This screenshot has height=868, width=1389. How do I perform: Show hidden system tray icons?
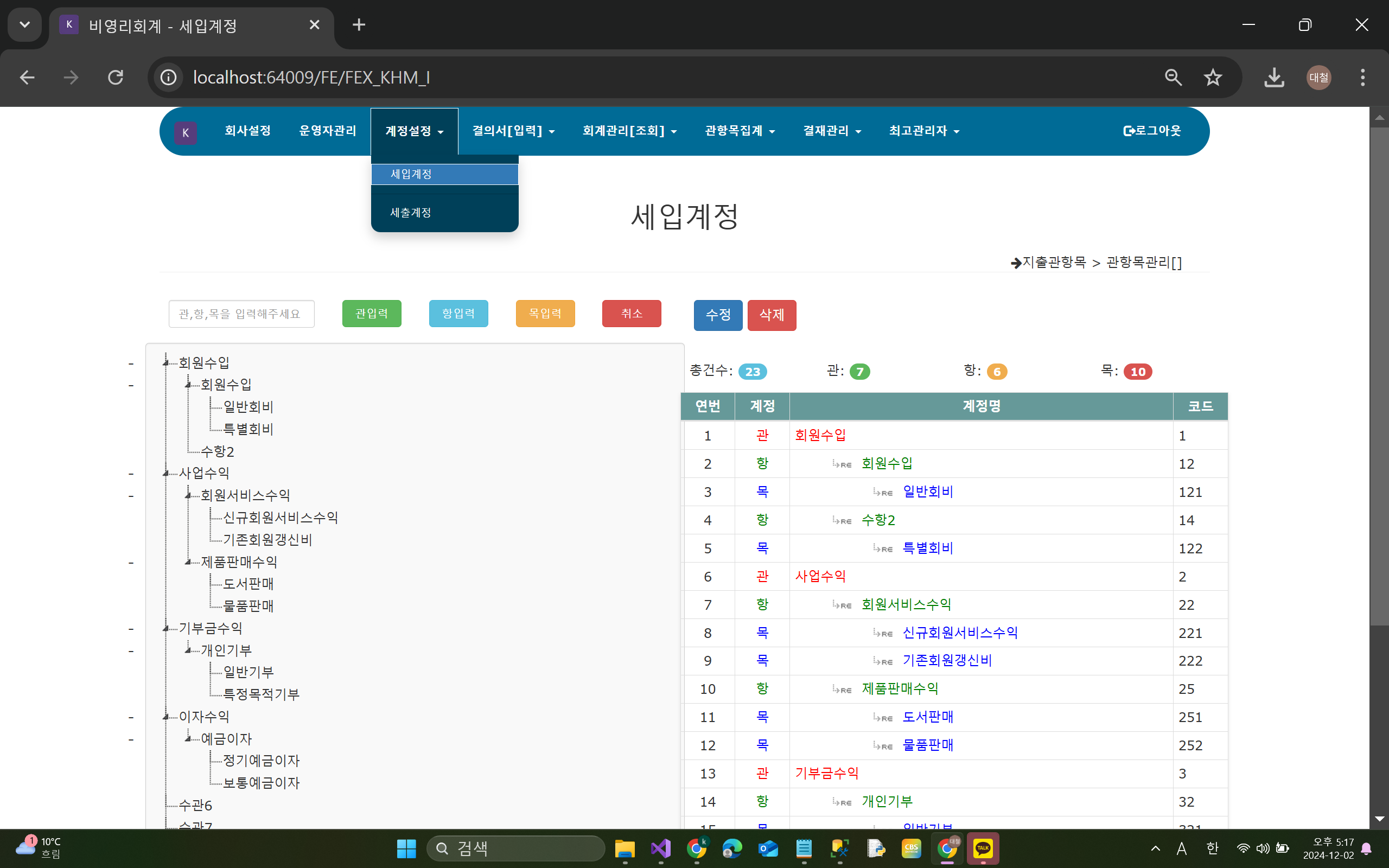(1155, 848)
